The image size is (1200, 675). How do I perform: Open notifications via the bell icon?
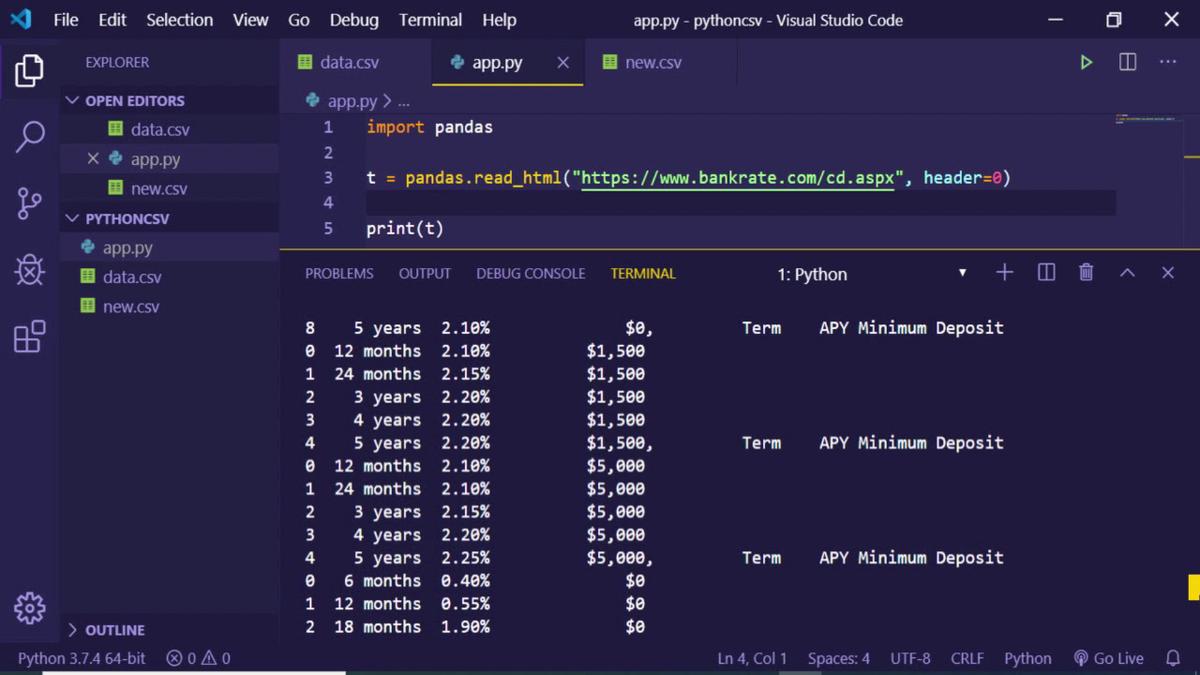[x=1174, y=658]
